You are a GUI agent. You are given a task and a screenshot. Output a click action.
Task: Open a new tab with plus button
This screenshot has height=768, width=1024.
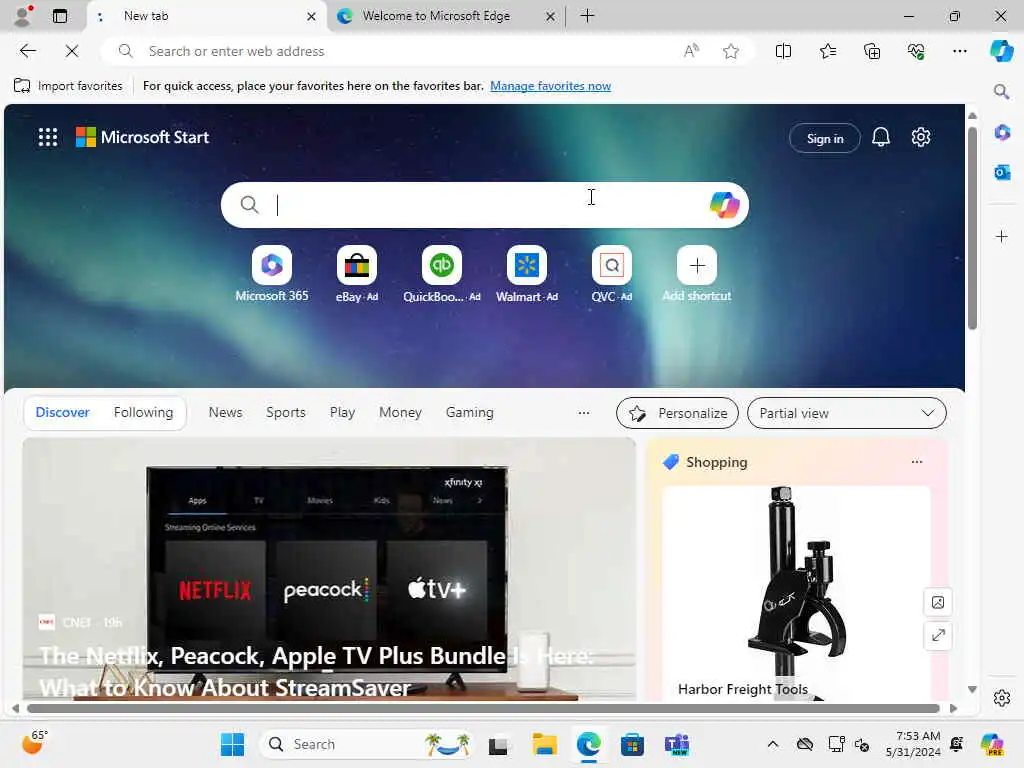coord(587,16)
